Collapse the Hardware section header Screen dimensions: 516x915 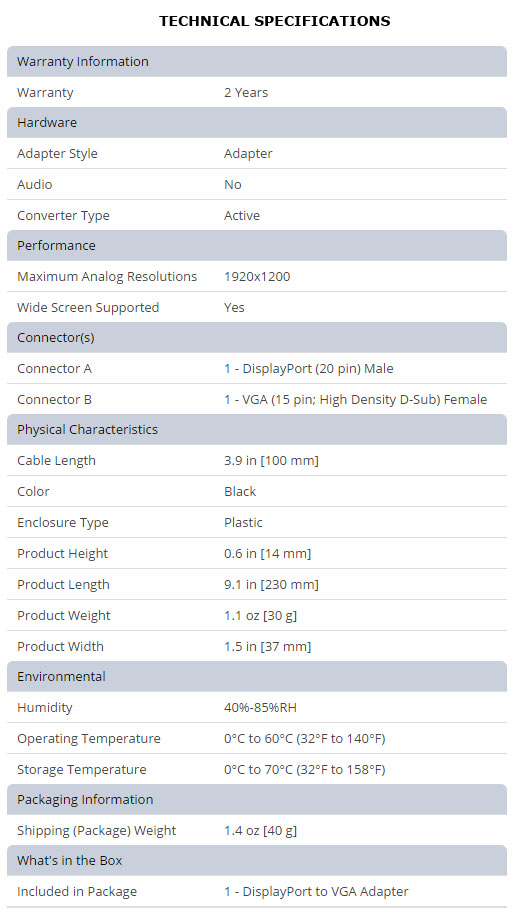pos(257,123)
